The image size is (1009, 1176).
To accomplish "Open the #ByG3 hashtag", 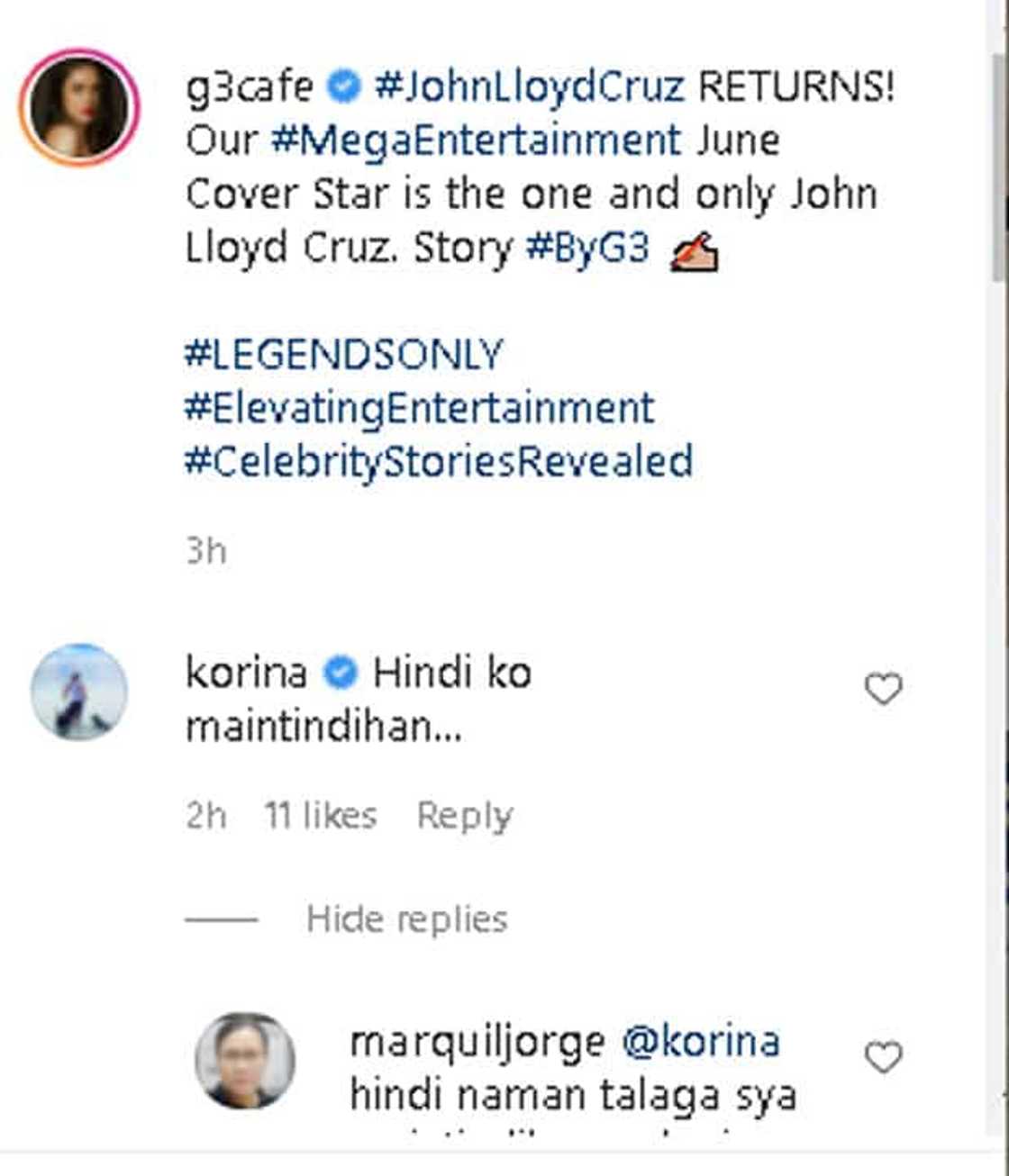I will (x=587, y=248).
